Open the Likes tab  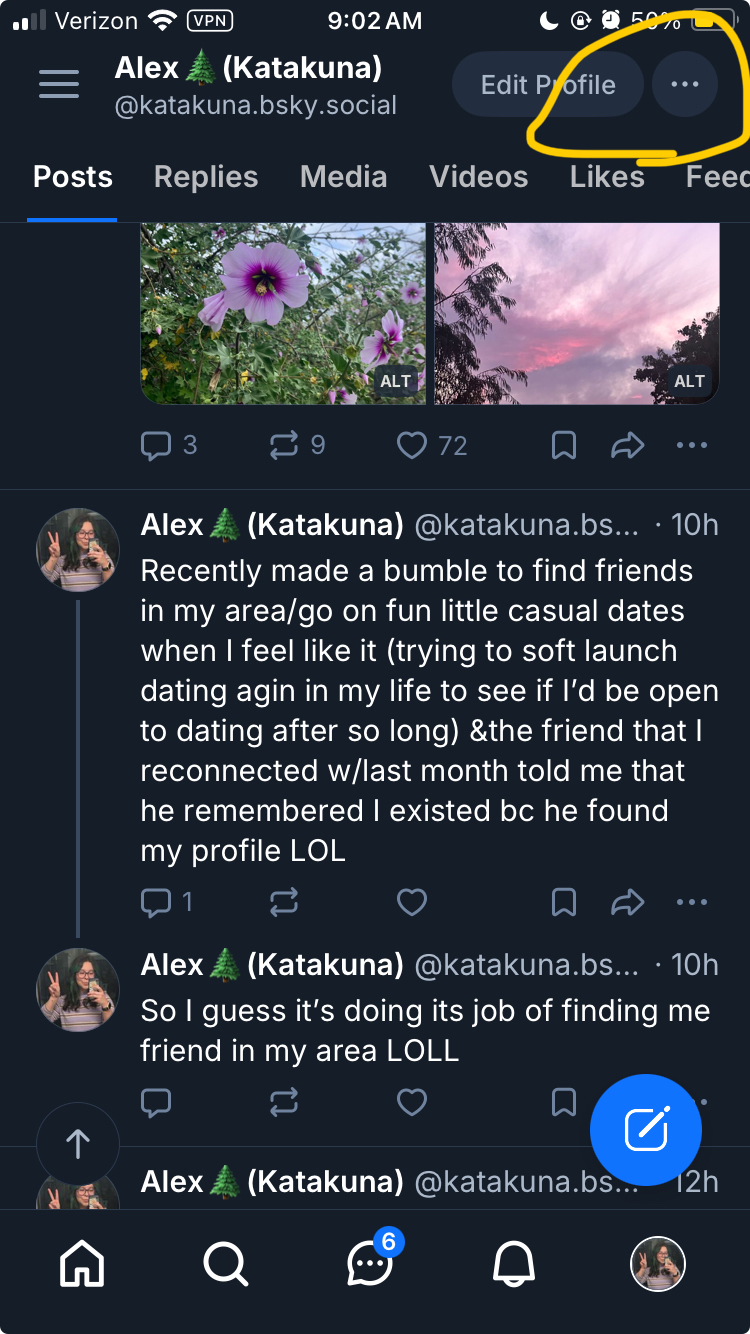607,177
